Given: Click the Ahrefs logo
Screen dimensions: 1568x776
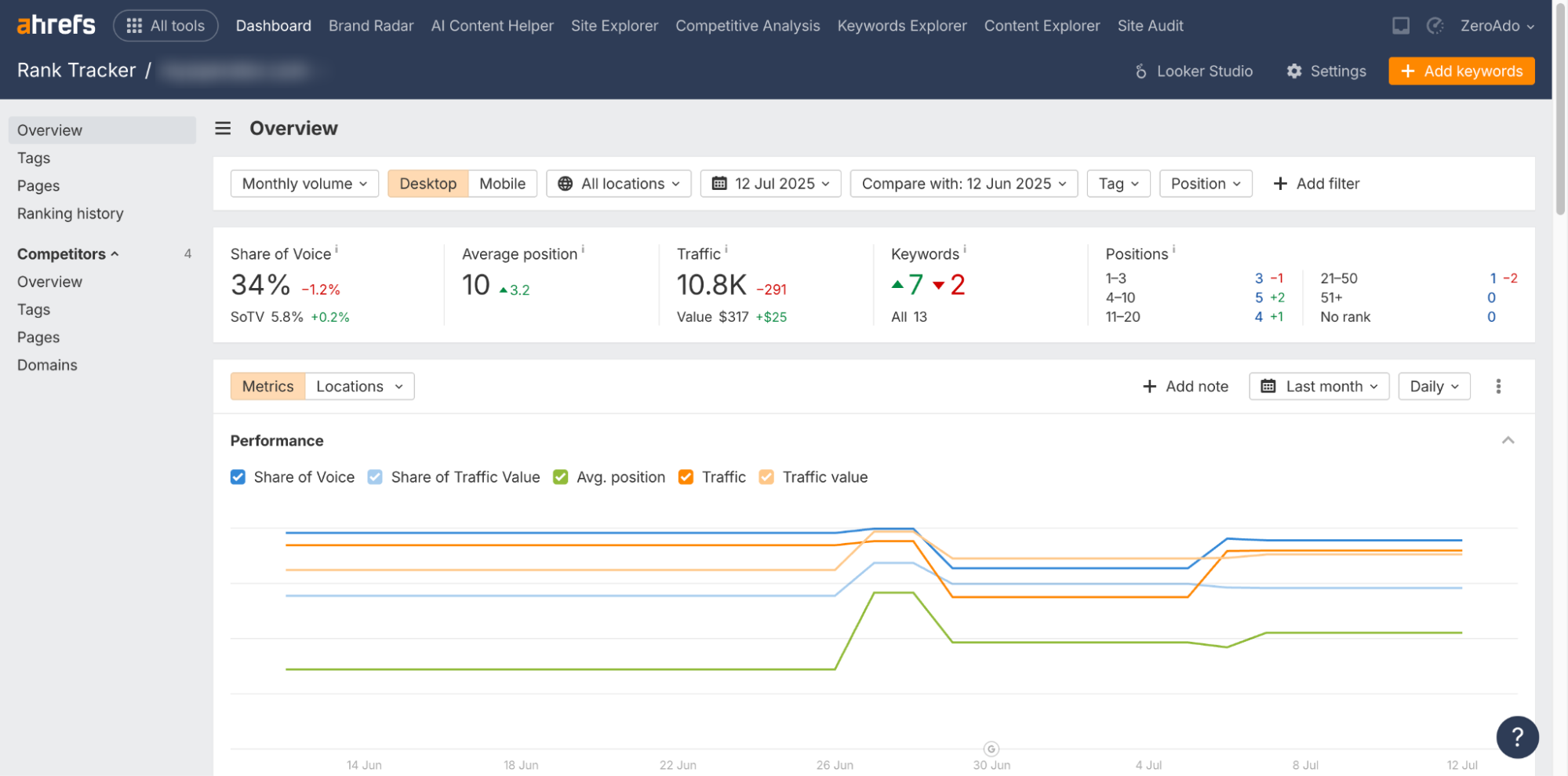Looking at the screenshot, I should click(x=56, y=25).
